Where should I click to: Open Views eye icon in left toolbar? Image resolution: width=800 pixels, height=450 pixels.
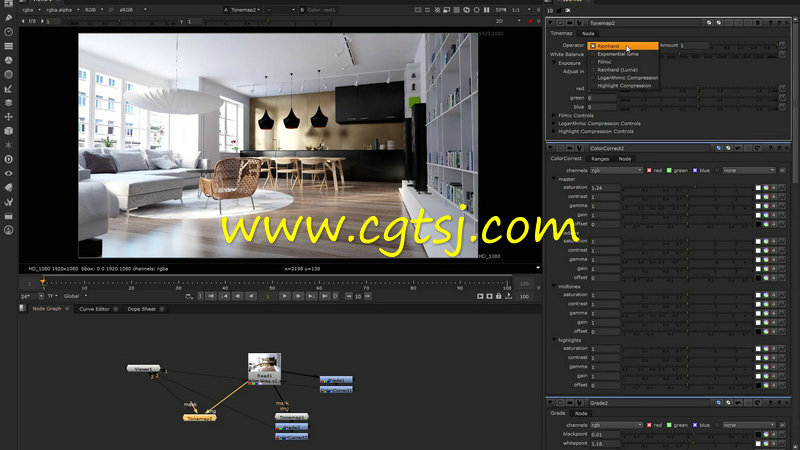point(8,173)
